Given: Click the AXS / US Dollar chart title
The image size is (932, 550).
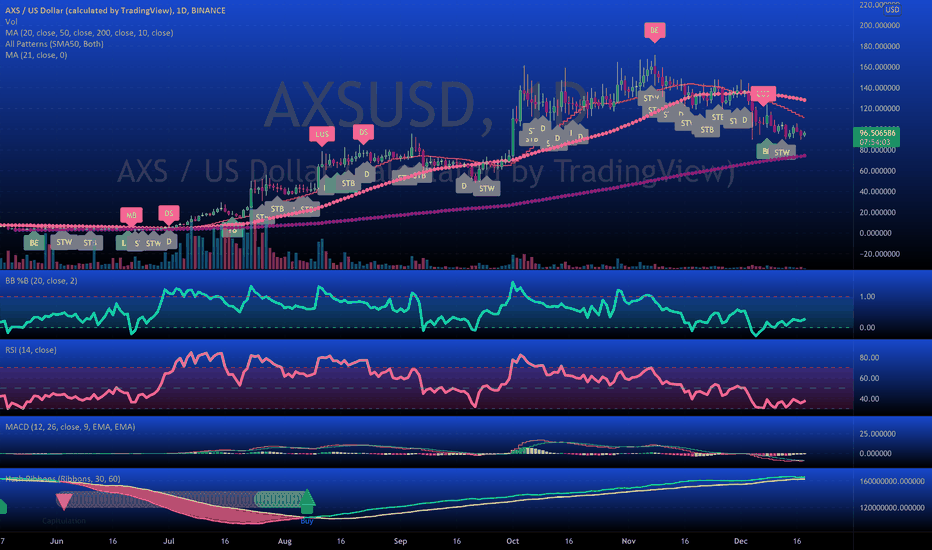Looking at the screenshot, I should tap(115, 10).
